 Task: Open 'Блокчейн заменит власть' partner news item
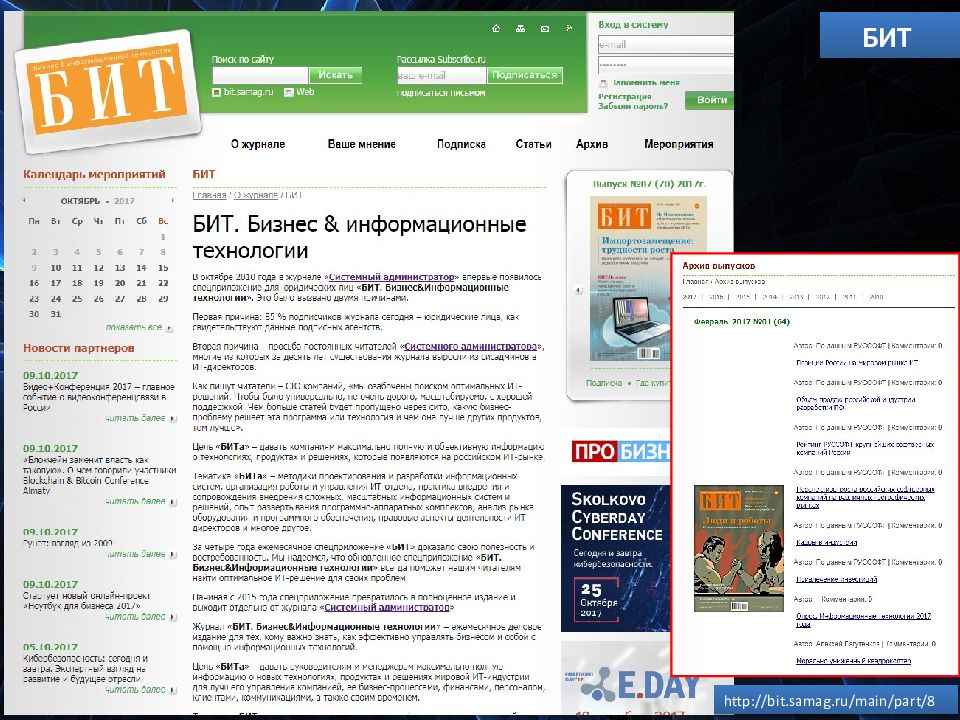tap(100, 475)
